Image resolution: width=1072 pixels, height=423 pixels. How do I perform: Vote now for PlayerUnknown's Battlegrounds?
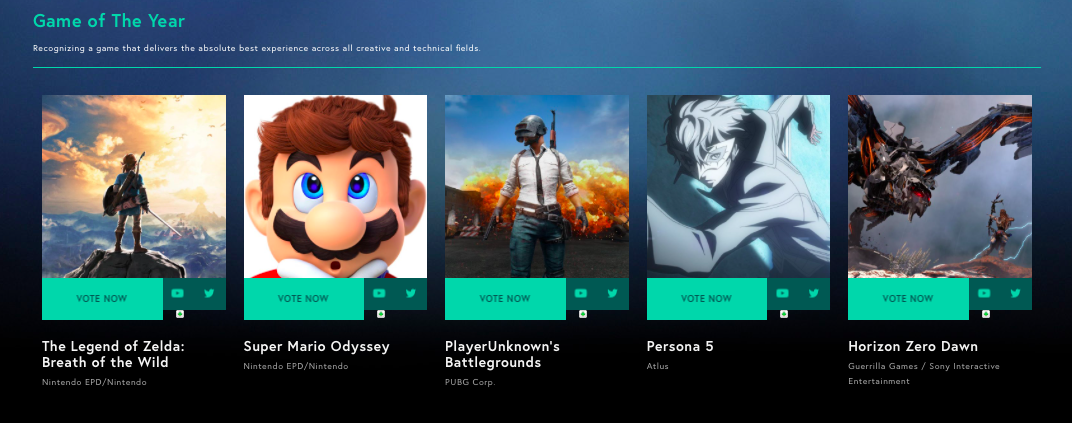tap(505, 299)
